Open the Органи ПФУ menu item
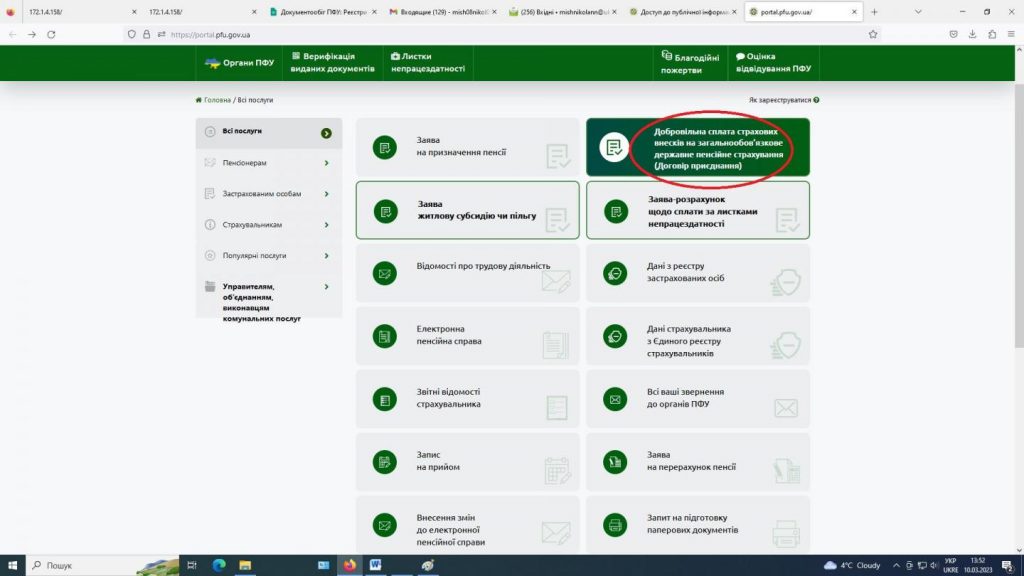 pyautogui.click(x=240, y=63)
